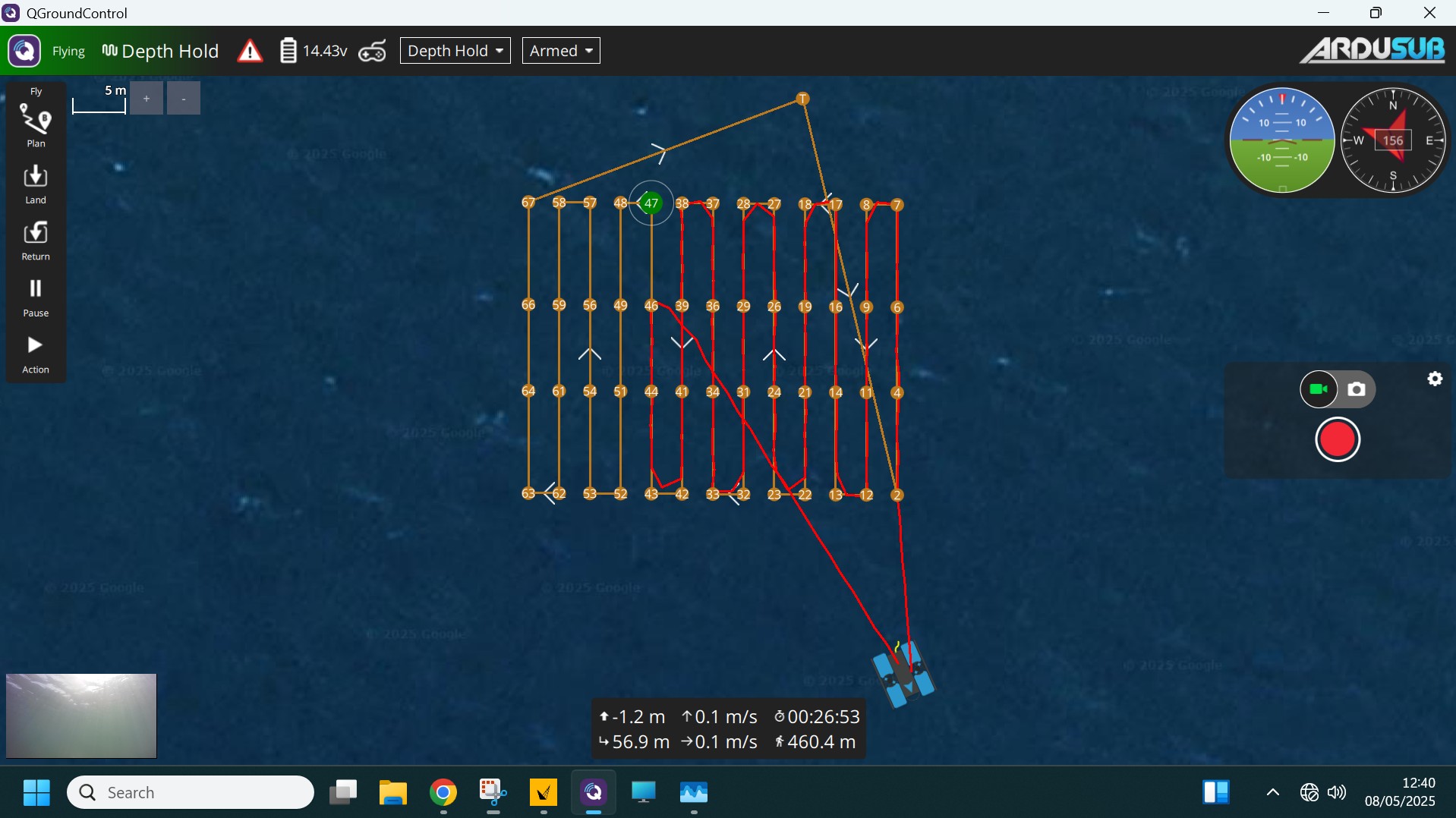The width and height of the screenshot is (1456, 818).
Task: Click the joystick status icon
Action: [373, 51]
